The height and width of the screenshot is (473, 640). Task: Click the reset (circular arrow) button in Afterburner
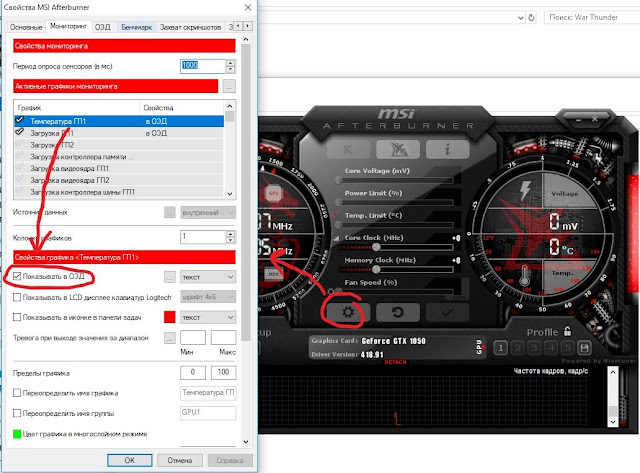[398, 313]
